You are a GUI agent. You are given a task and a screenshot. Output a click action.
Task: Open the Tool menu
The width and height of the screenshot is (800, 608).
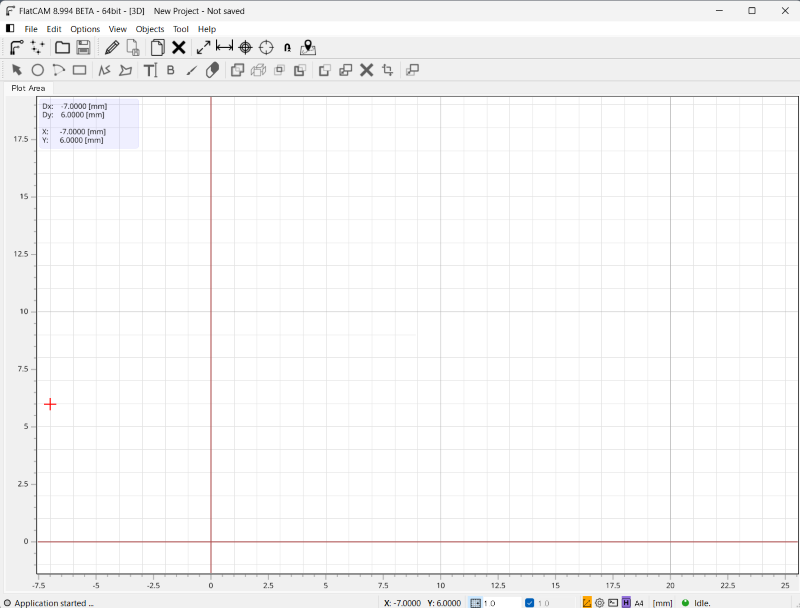[181, 29]
